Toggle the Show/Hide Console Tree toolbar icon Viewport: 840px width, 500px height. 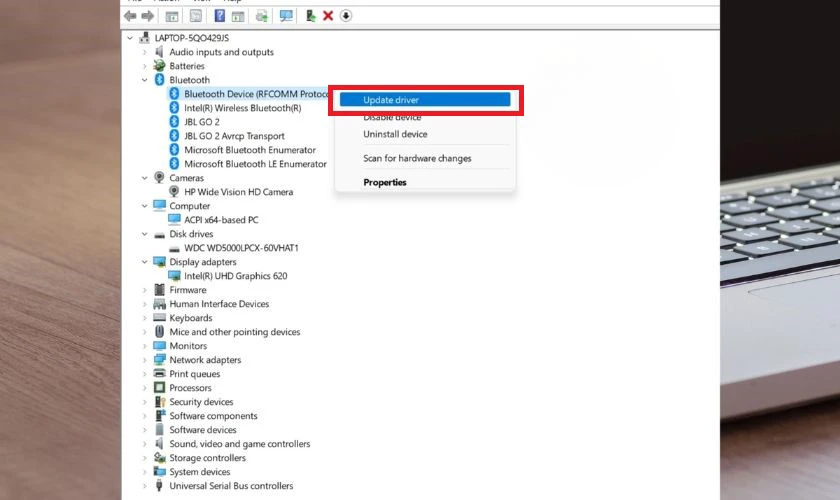[172, 16]
